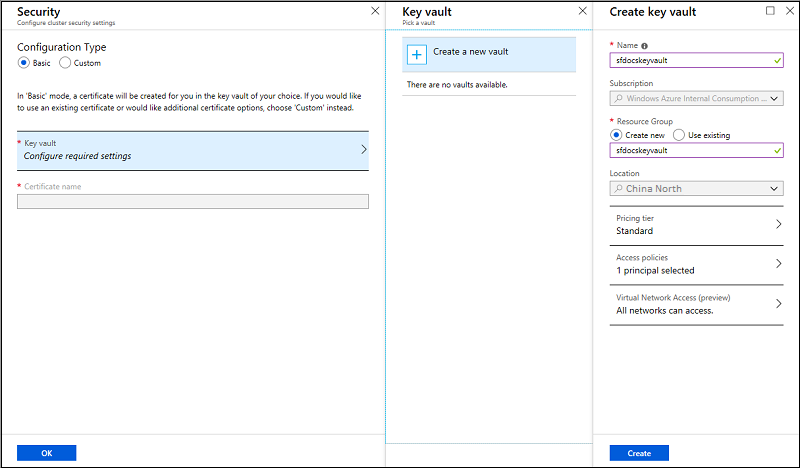Screen dimensions: 800x468
Task: Expand the Virtual Network Access setting
Action: pyautogui.click(x=696, y=304)
